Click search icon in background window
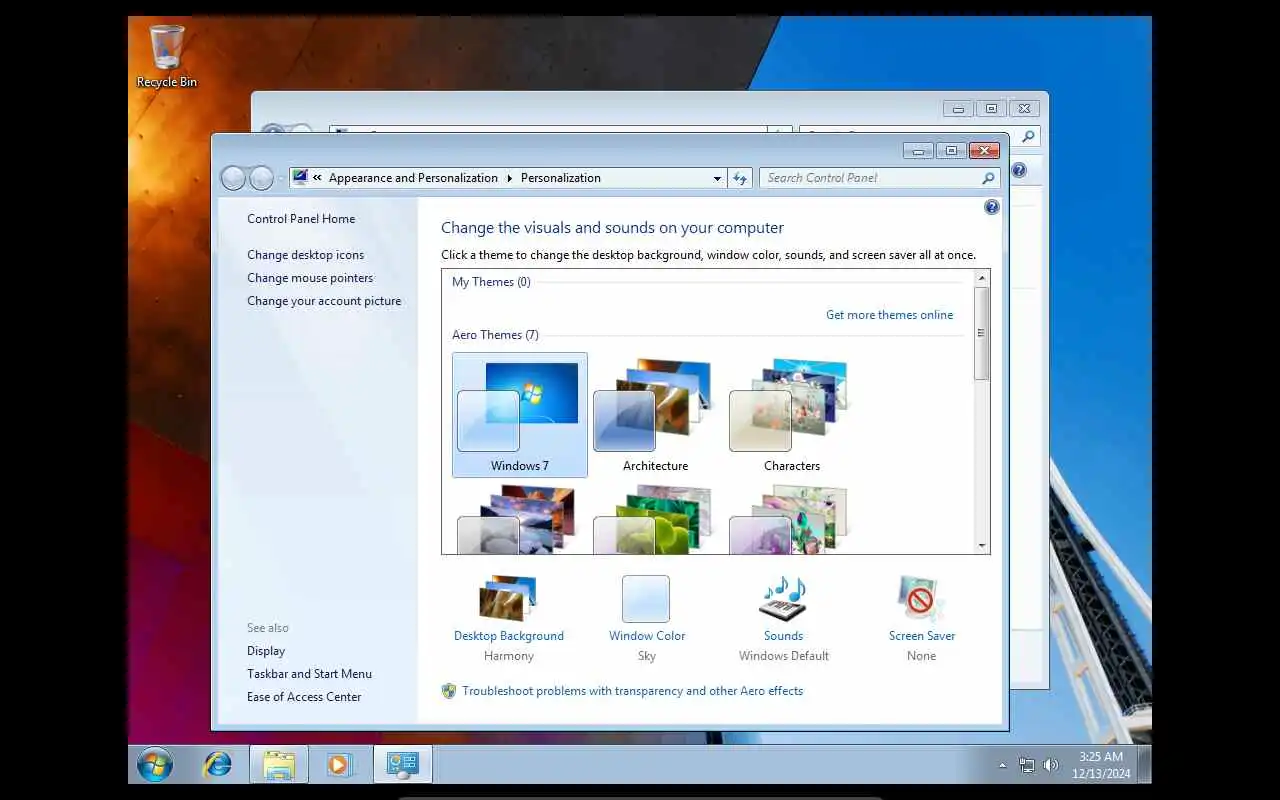Image resolution: width=1280 pixels, height=800 pixels. (x=1029, y=136)
